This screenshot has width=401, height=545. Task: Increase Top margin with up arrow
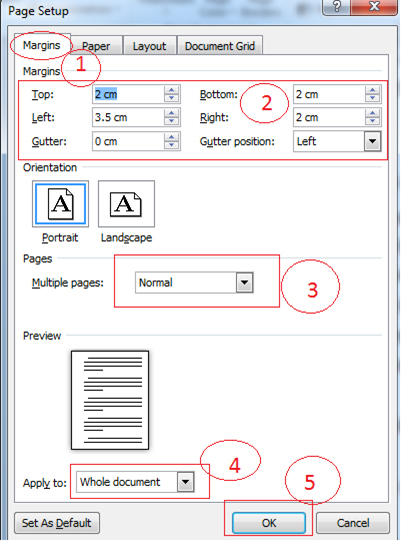click(171, 90)
